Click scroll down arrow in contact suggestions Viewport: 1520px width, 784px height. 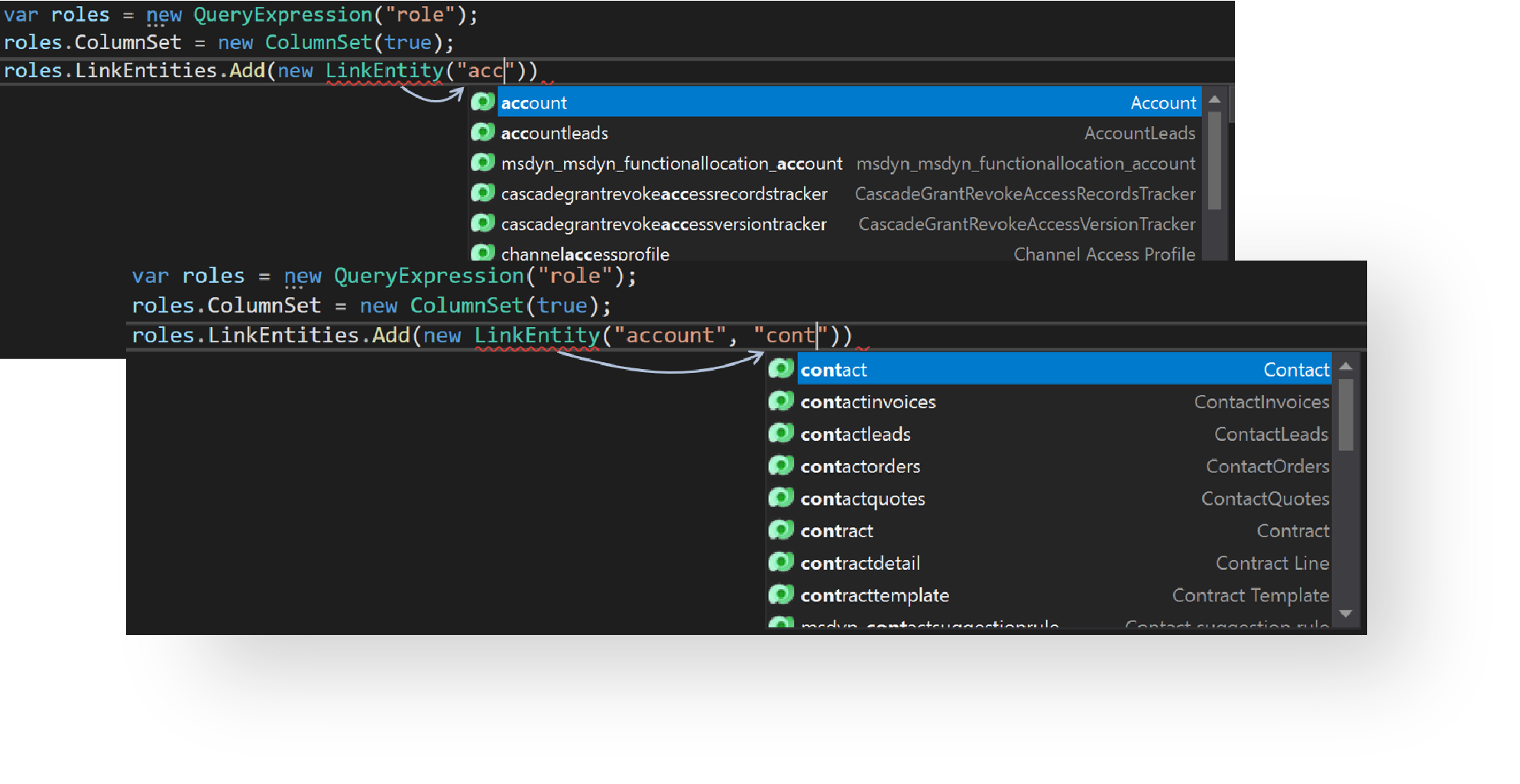[1346, 614]
